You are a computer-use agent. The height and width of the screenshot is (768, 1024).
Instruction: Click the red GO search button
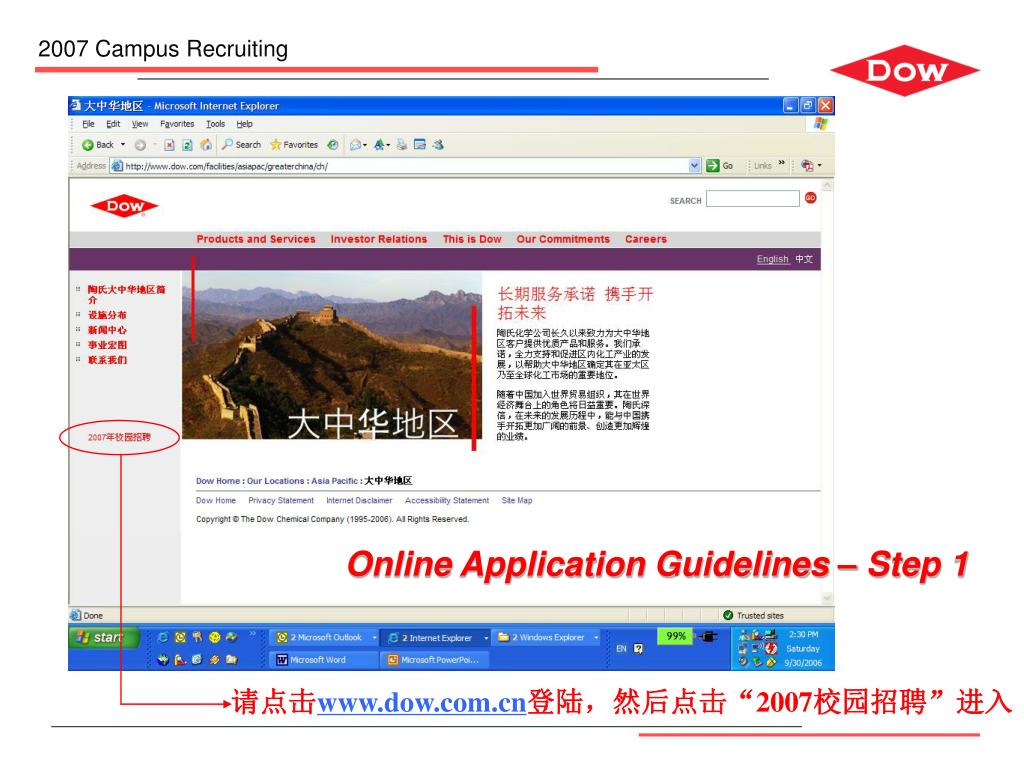[810, 198]
